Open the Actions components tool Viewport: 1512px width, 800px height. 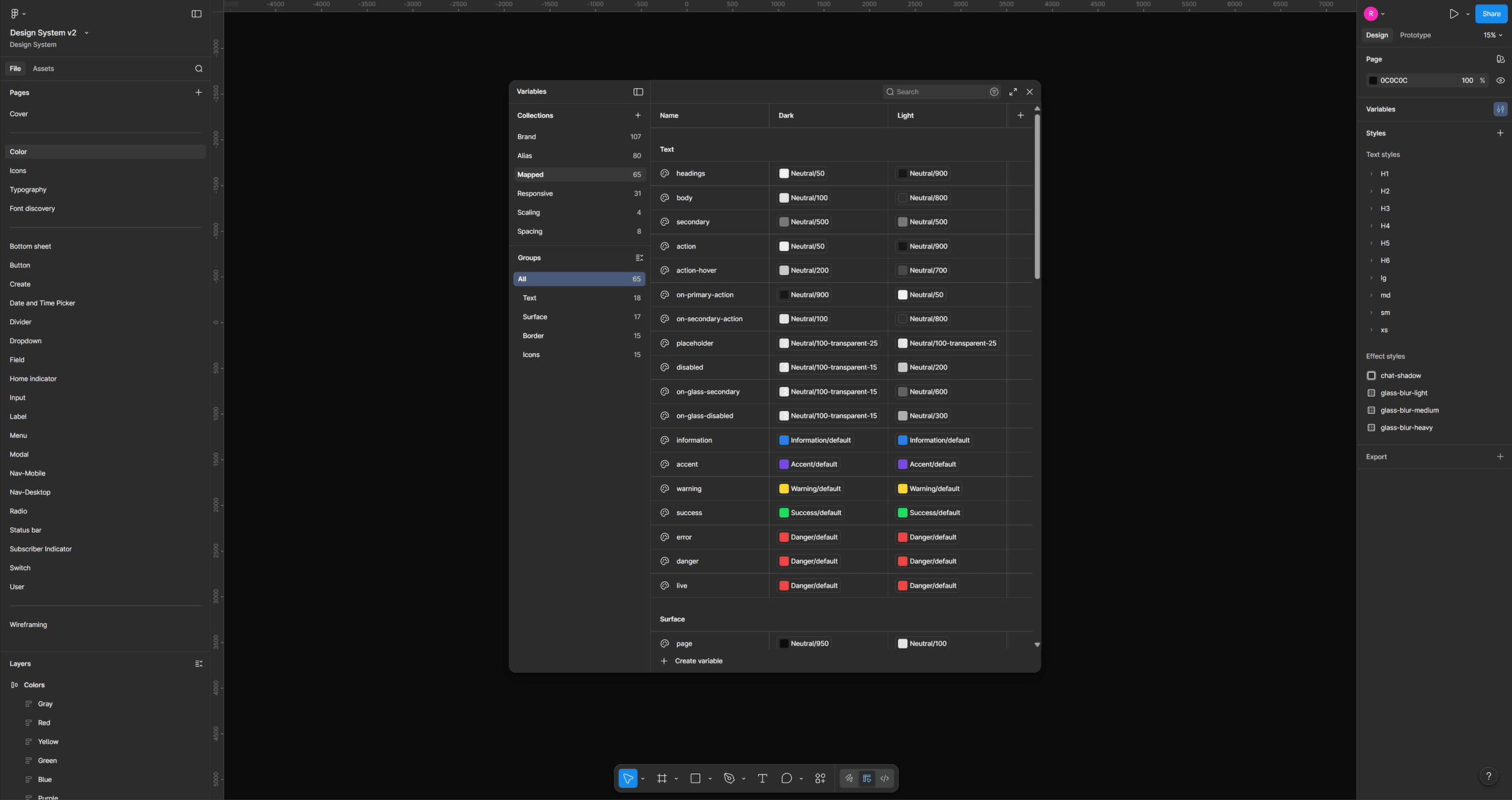820,778
